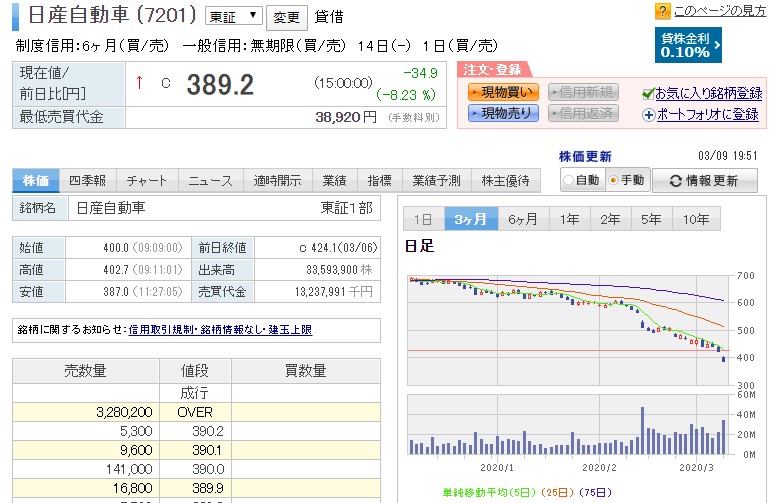This screenshot has width=769, height=503.
Task: Click the current price 389.2
Action: [220, 84]
